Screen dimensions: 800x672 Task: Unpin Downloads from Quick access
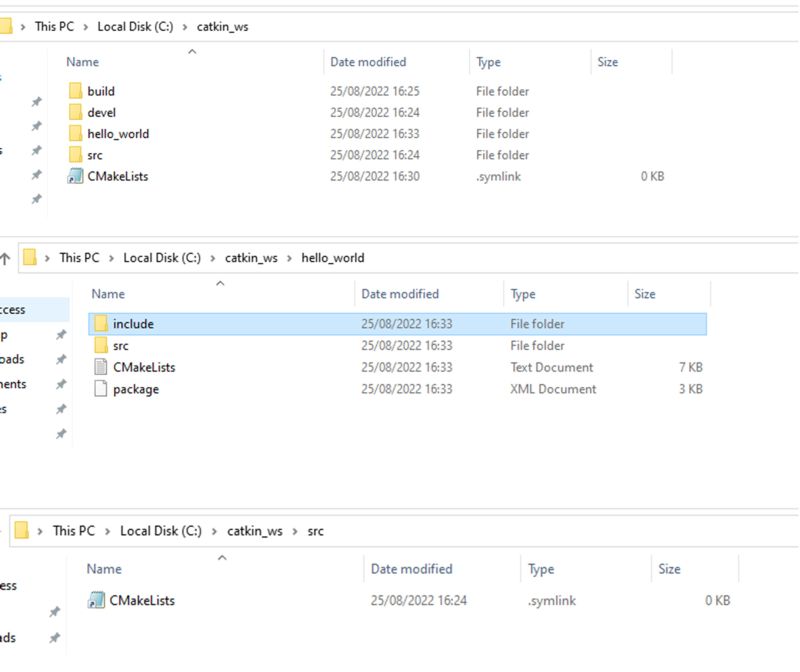click(x=61, y=359)
